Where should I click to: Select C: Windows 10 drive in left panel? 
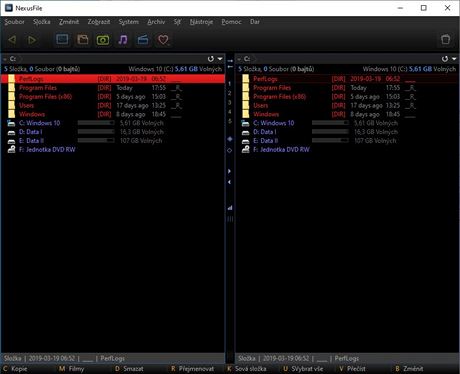pos(113,123)
